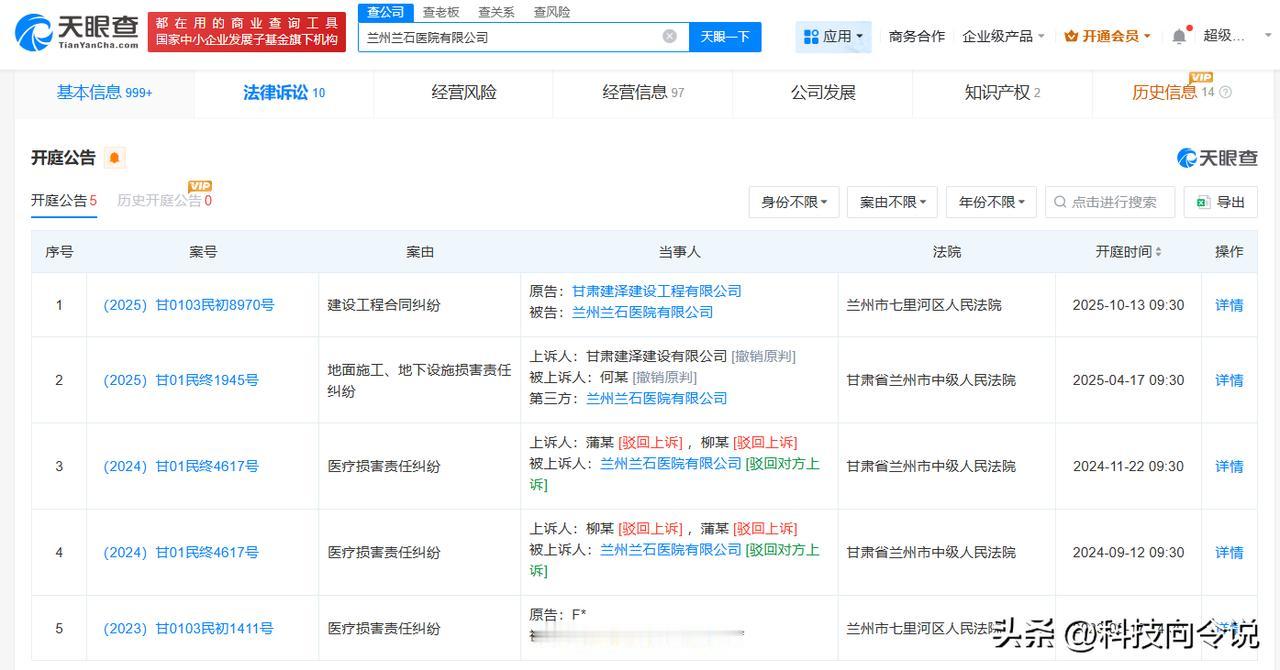Click the help icon next to 历史信息
The height and width of the screenshot is (670, 1280).
[1226, 93]
